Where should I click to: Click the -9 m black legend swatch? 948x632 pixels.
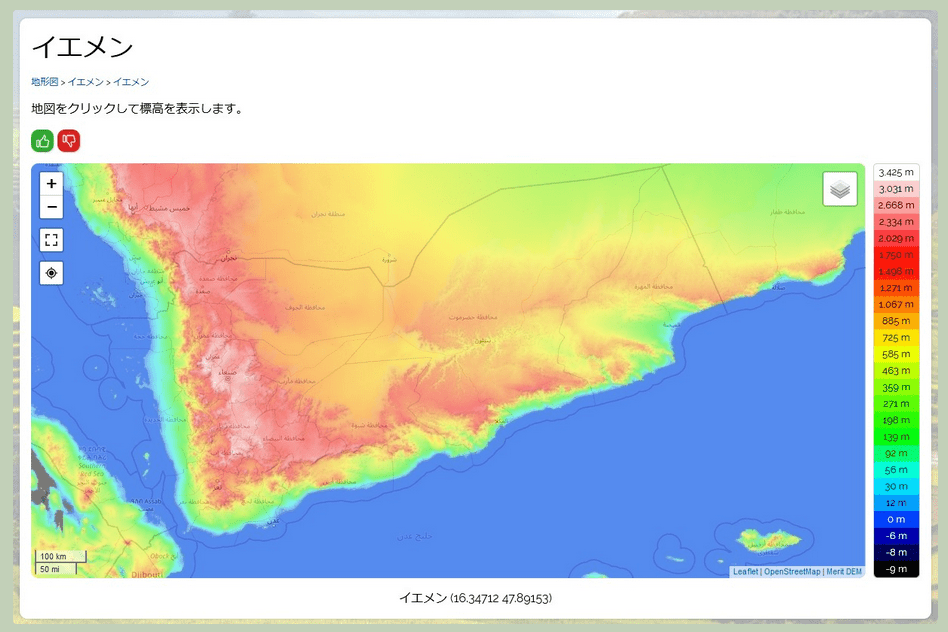pyautogui.click(x=896, y=569)
